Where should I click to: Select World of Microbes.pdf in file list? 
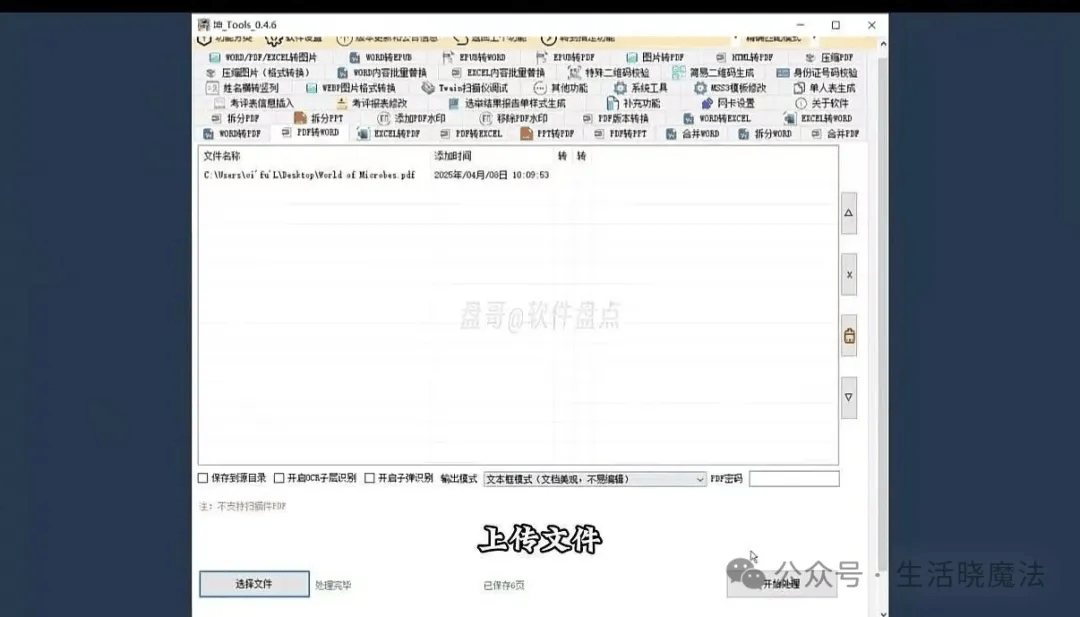pyautogui.click(x=310, y=175)
